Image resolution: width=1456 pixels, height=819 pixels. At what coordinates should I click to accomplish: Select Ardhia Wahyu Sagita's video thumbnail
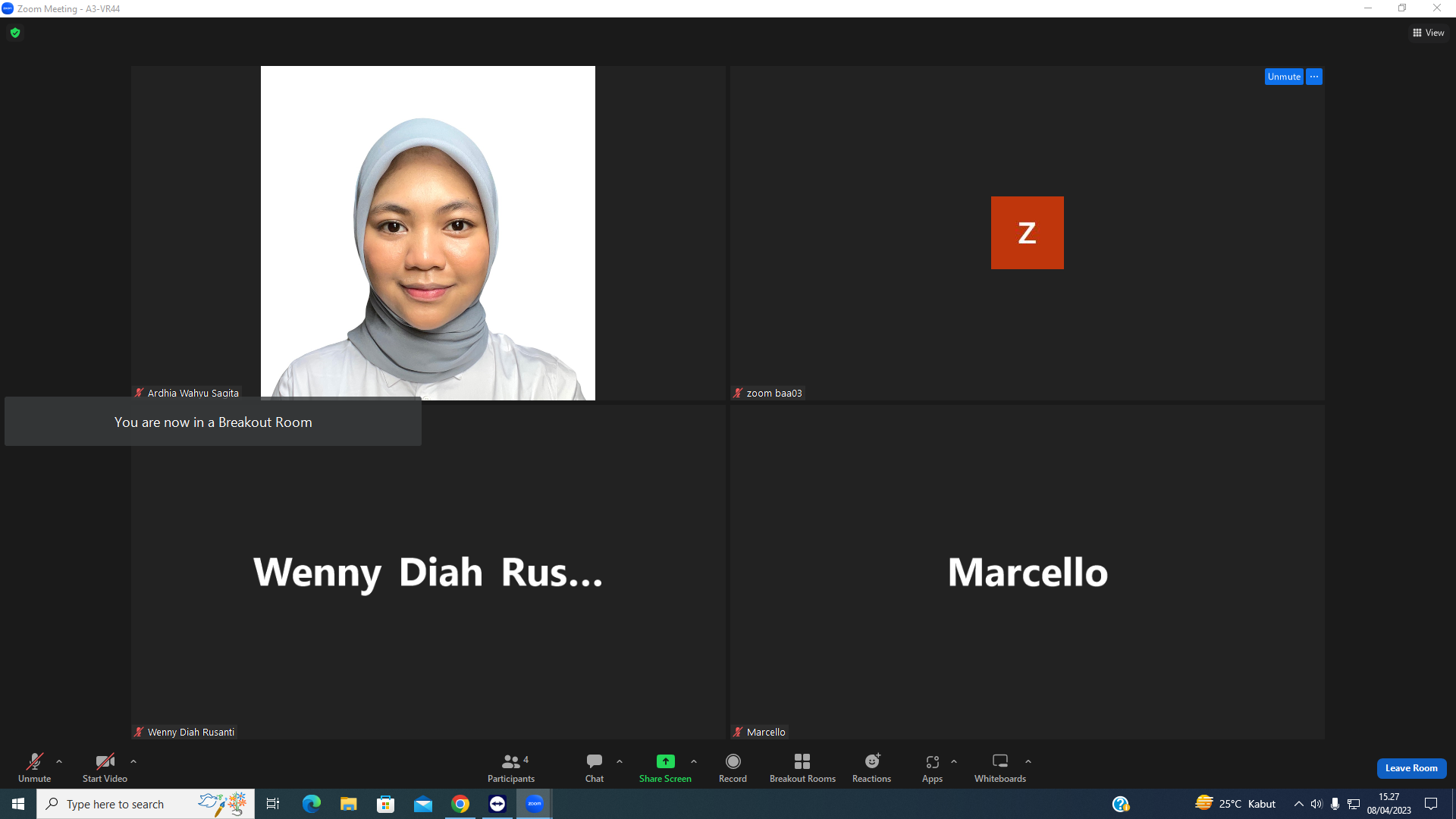[428, 233]
